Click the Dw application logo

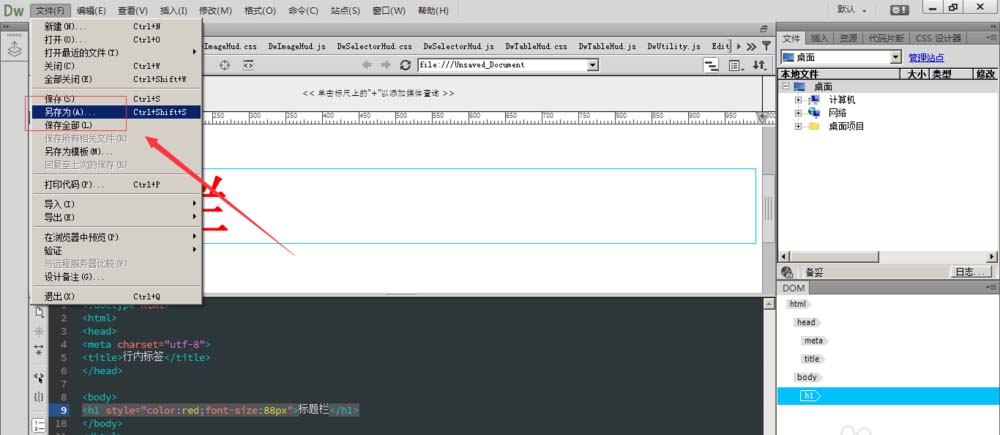(x=13, y=10)
